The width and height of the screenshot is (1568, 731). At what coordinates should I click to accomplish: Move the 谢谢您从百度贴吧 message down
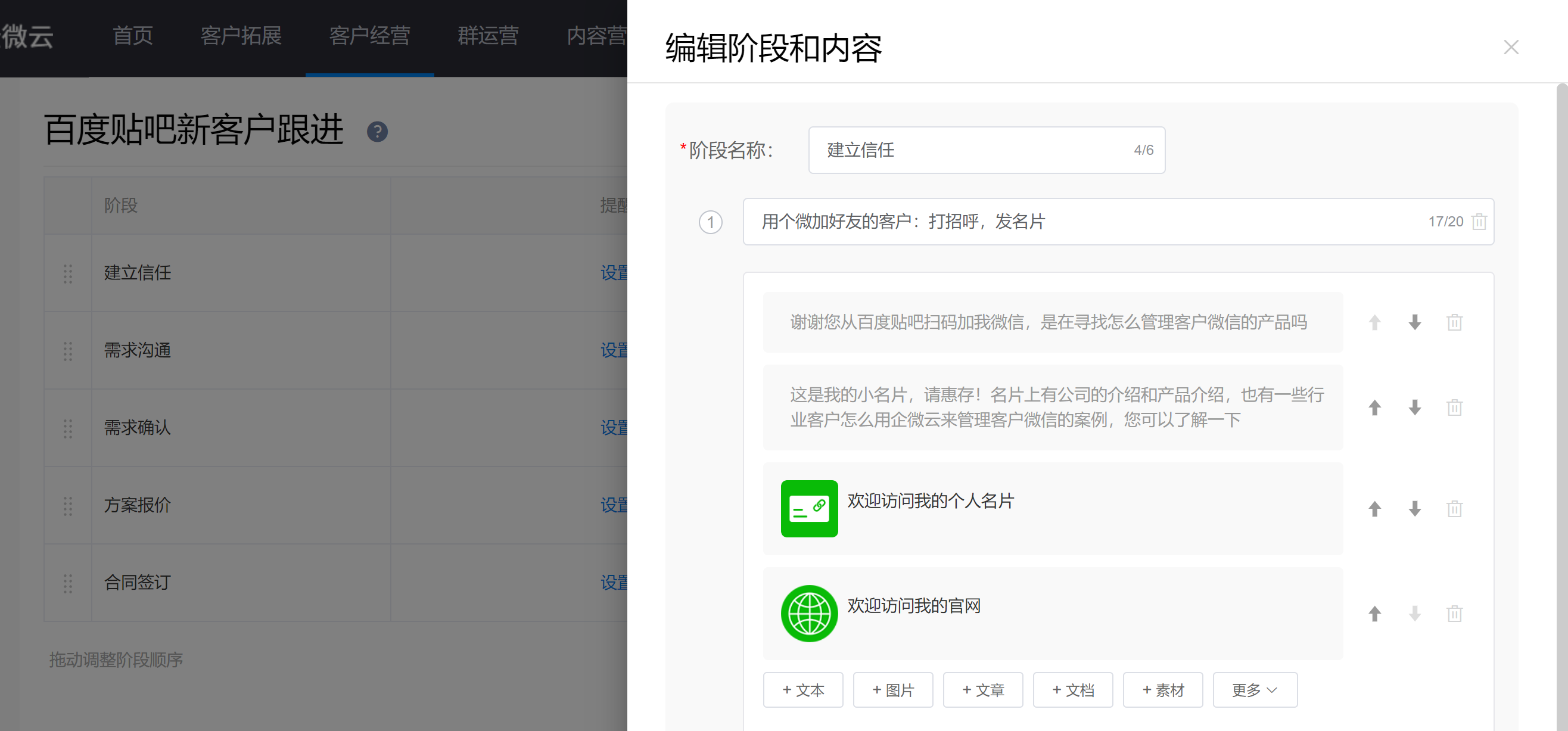coord(1415,322)
